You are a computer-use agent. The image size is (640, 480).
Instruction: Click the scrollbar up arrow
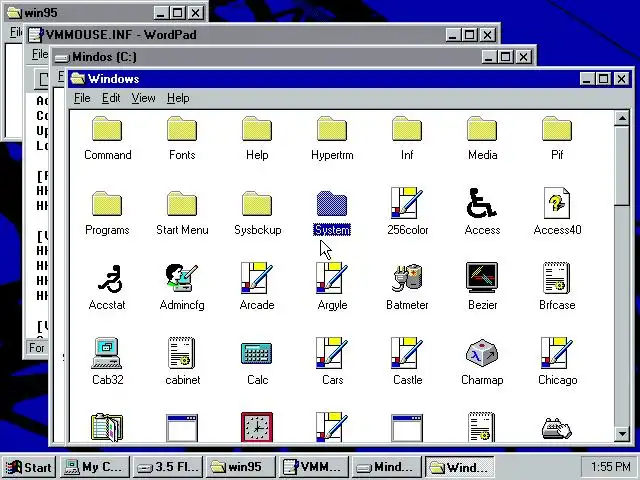pos(622,119)
